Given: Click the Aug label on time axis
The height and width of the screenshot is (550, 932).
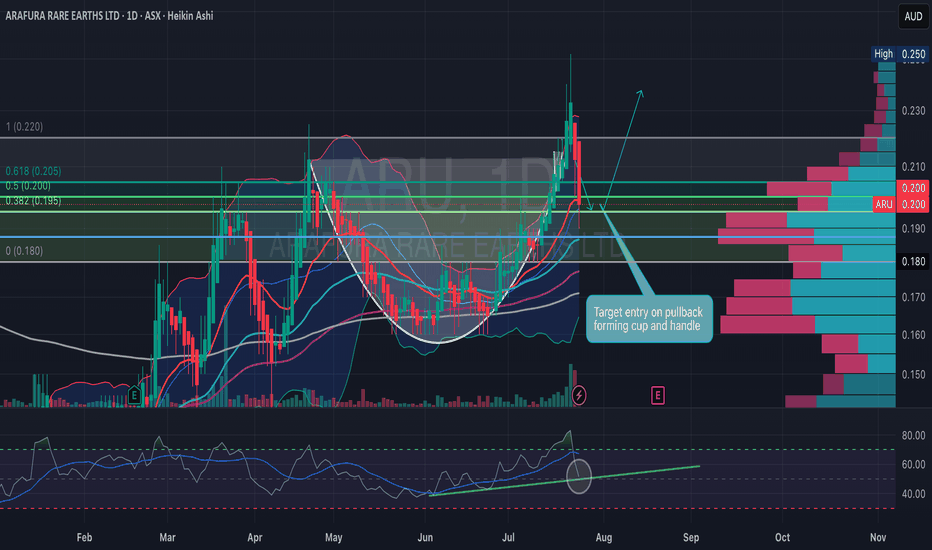Looking at the screenshot, I should pyautogui.click(x=604, y=538).
